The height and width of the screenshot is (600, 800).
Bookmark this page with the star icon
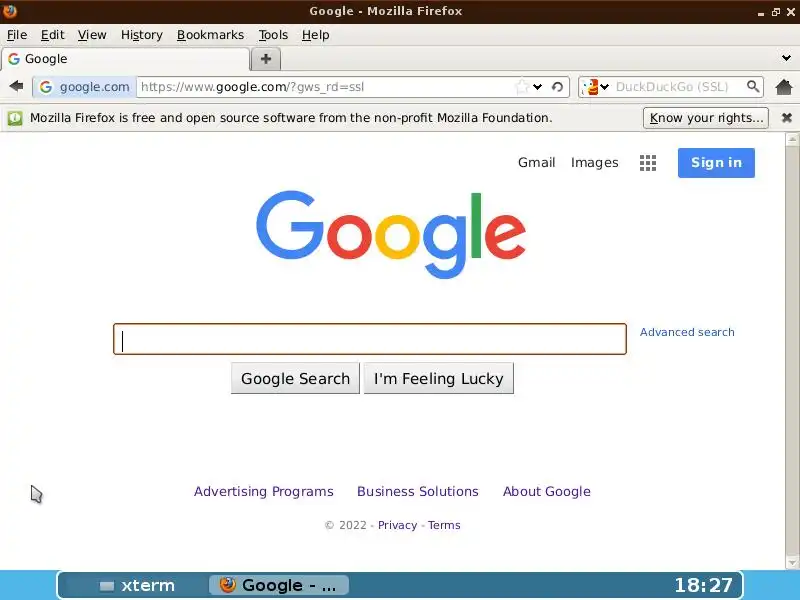(522, 87)
